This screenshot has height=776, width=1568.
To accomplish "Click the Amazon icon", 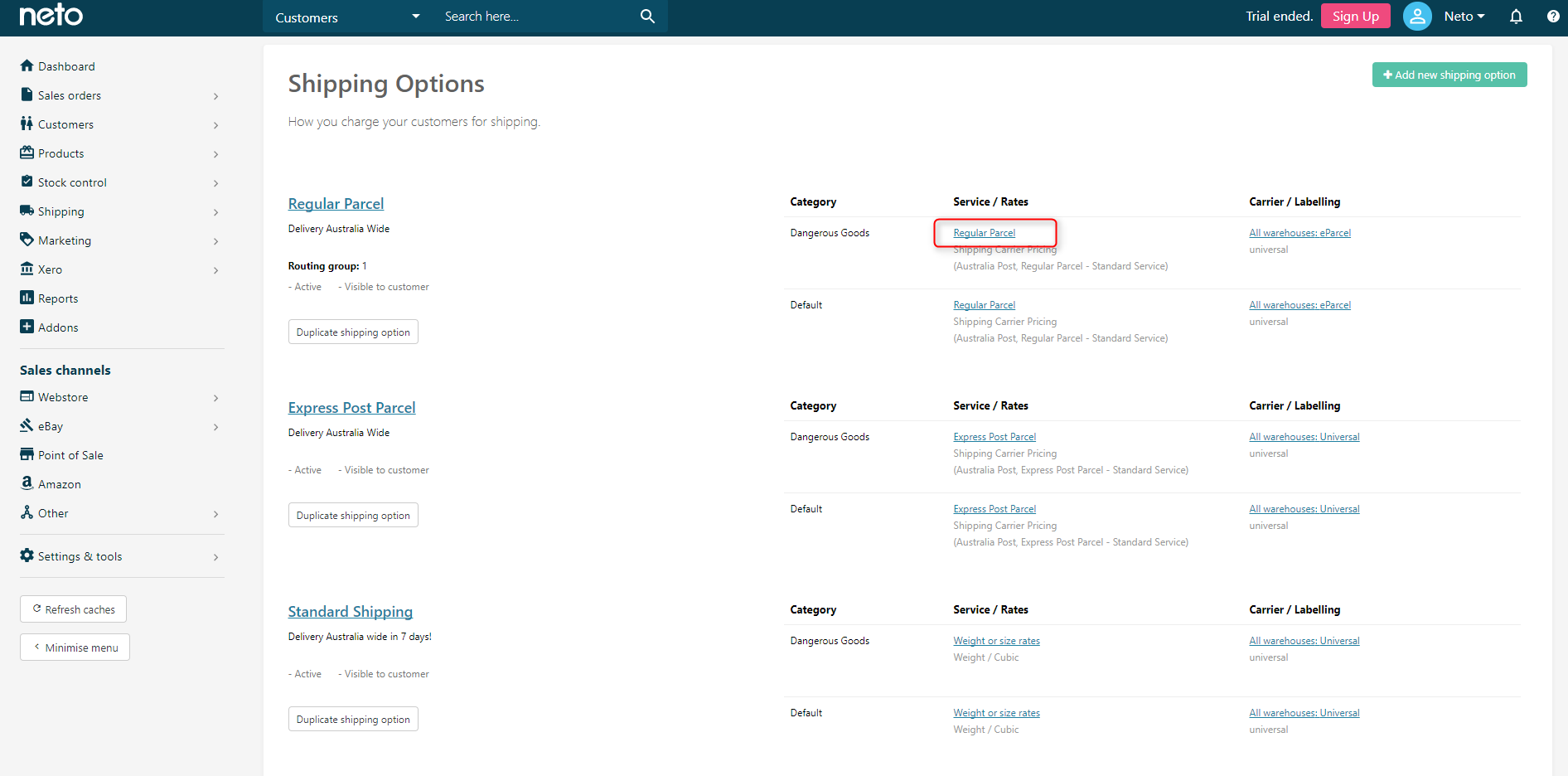I will 27,483.
